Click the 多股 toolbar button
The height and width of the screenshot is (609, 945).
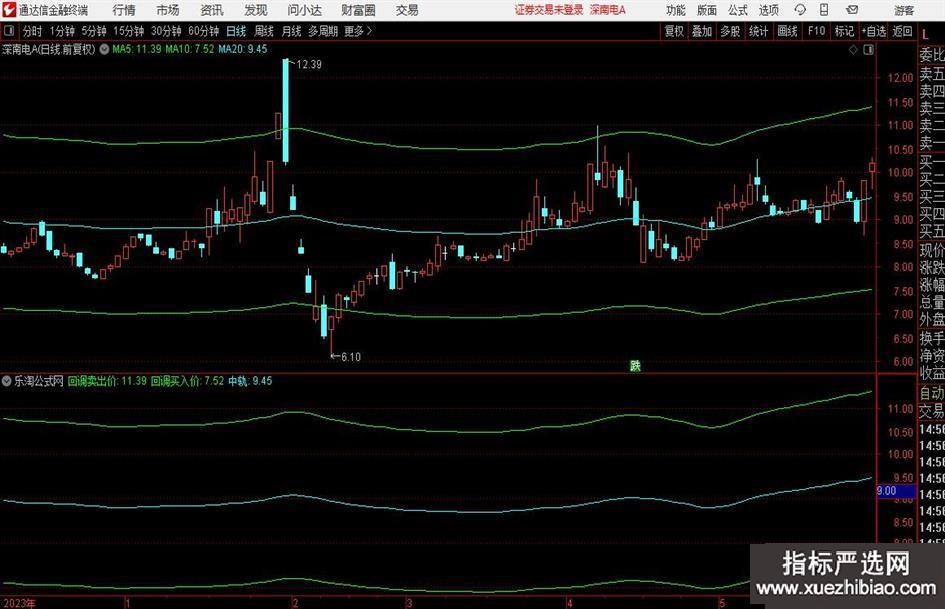730,31
